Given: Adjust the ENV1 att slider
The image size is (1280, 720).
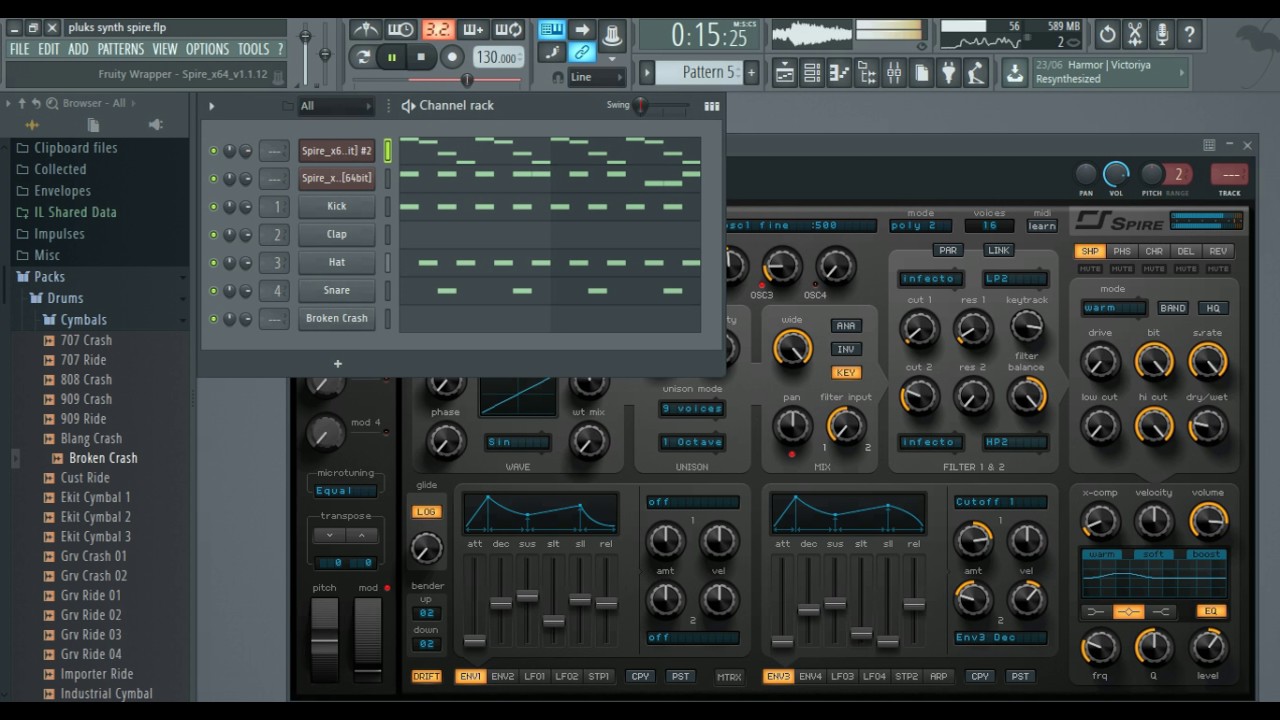Looking at the screenshot, I should (475, 640).
